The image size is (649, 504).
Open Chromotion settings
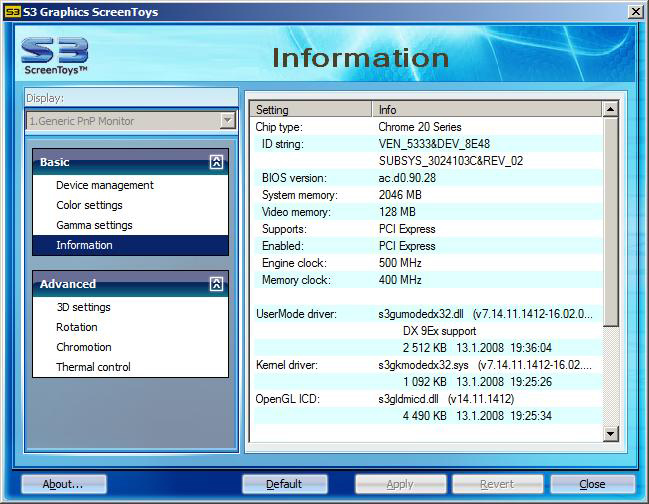click(84, 347)
